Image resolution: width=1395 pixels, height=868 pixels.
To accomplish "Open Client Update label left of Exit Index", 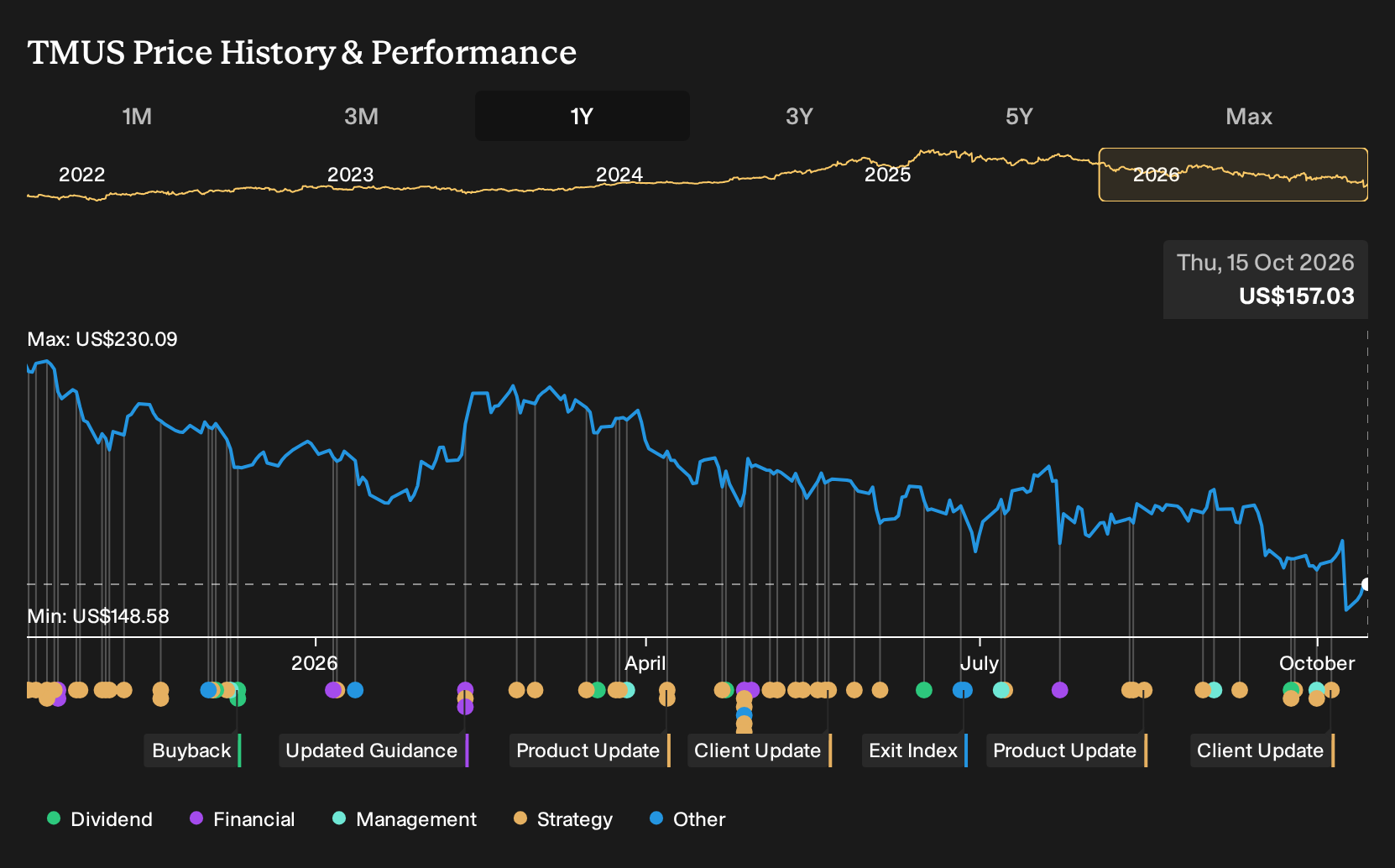I will coord(760,750).
